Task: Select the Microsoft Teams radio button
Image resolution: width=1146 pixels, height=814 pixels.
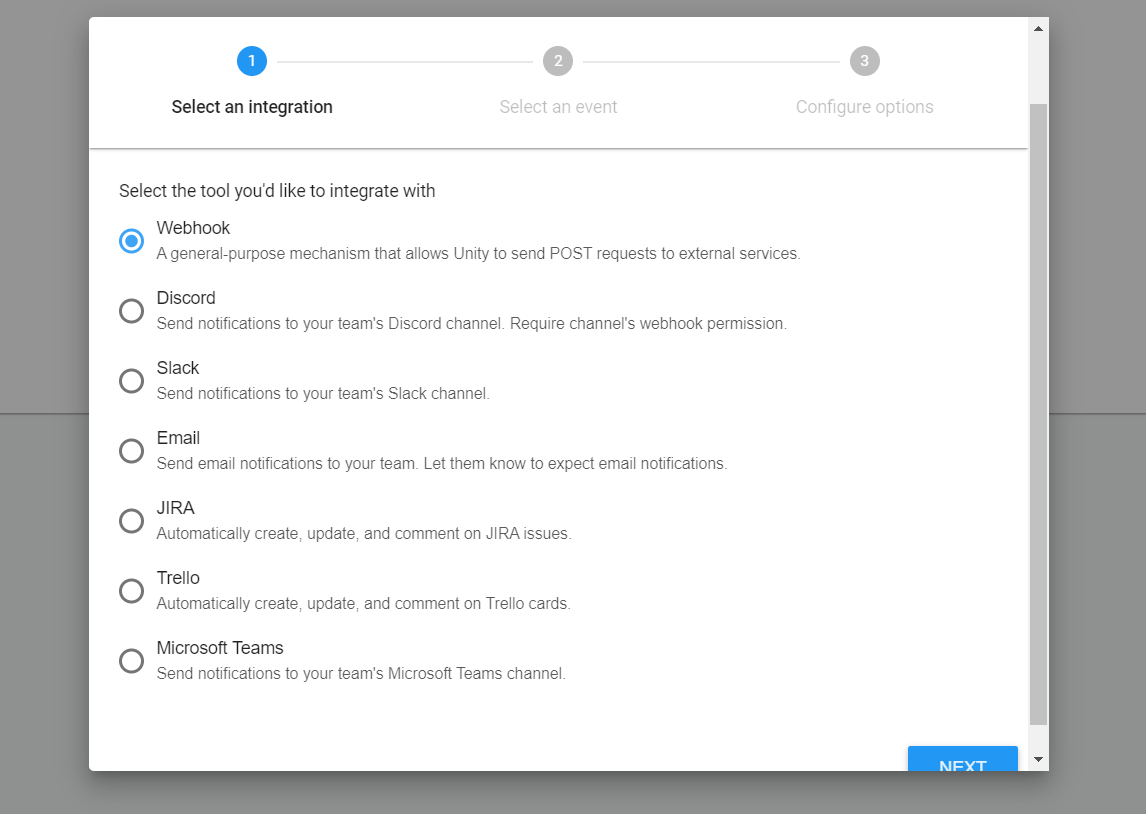Action: 132,661
